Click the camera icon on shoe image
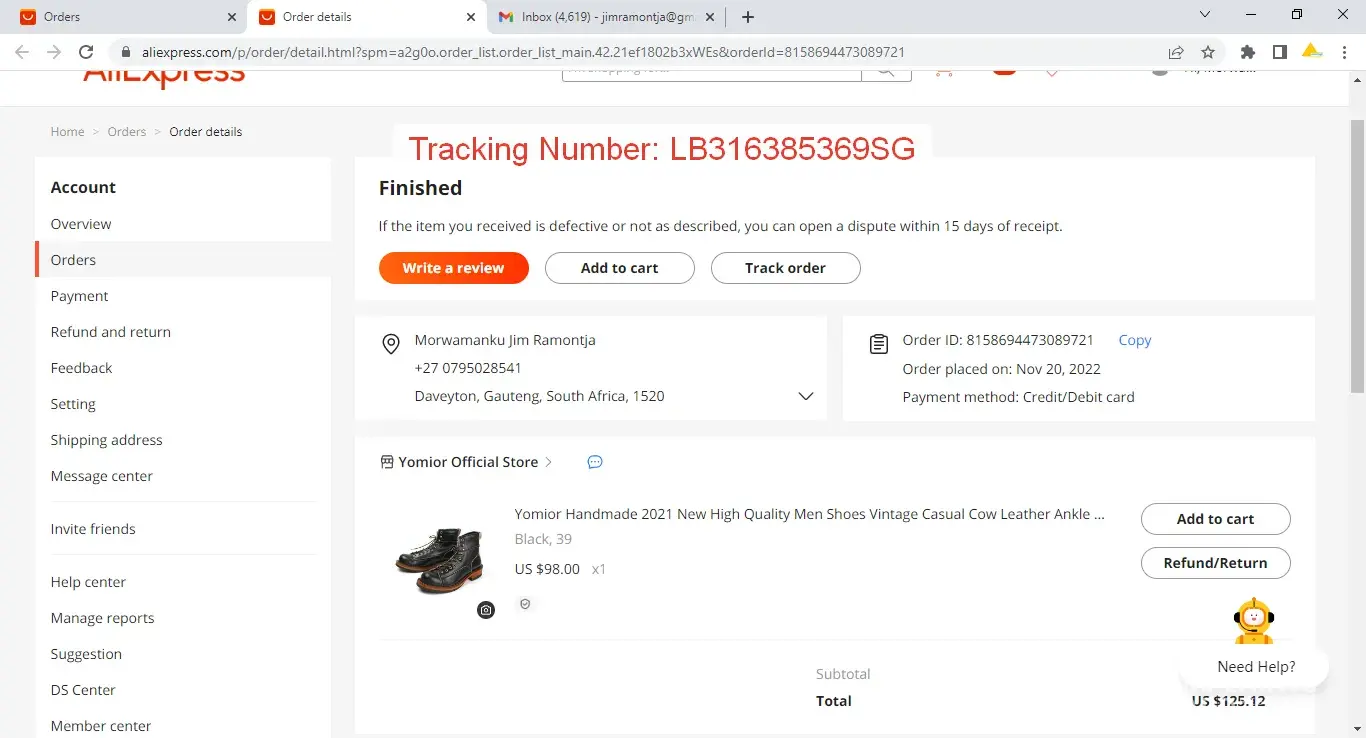This screenshot has width=1366, height=738. (486, 610)
